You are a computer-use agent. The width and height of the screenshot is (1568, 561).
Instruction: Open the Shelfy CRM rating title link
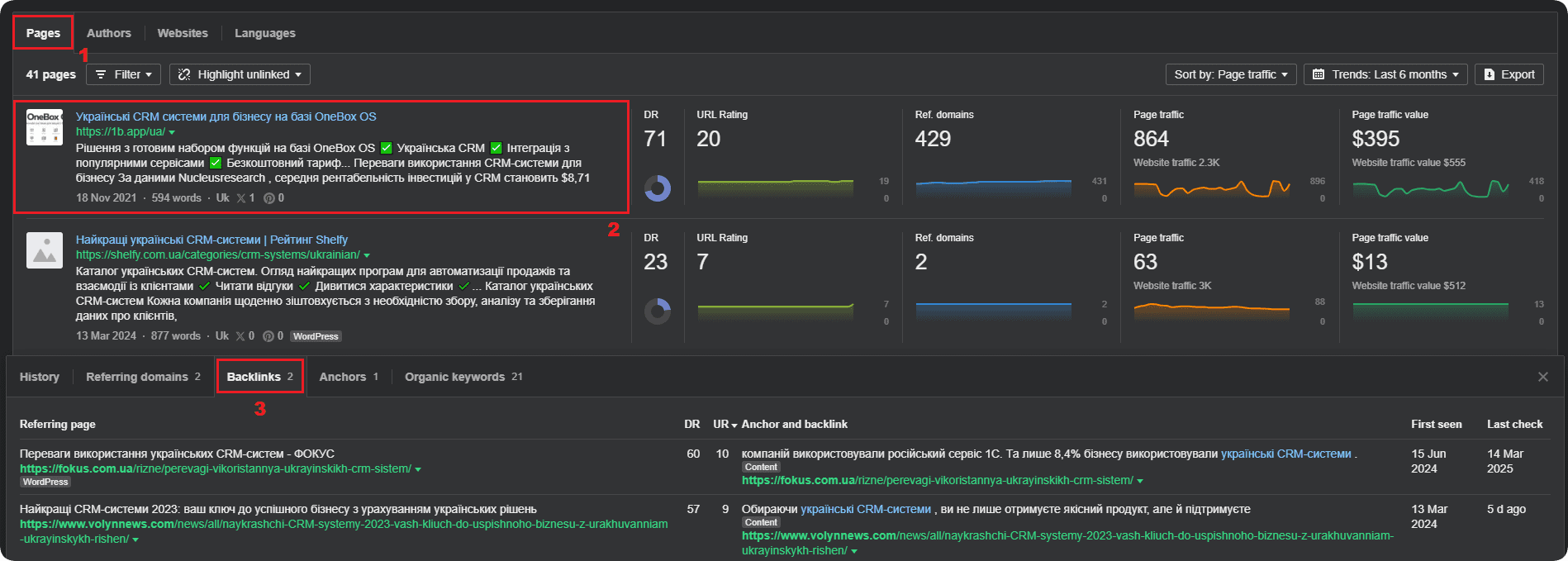[x=211, y=240]
